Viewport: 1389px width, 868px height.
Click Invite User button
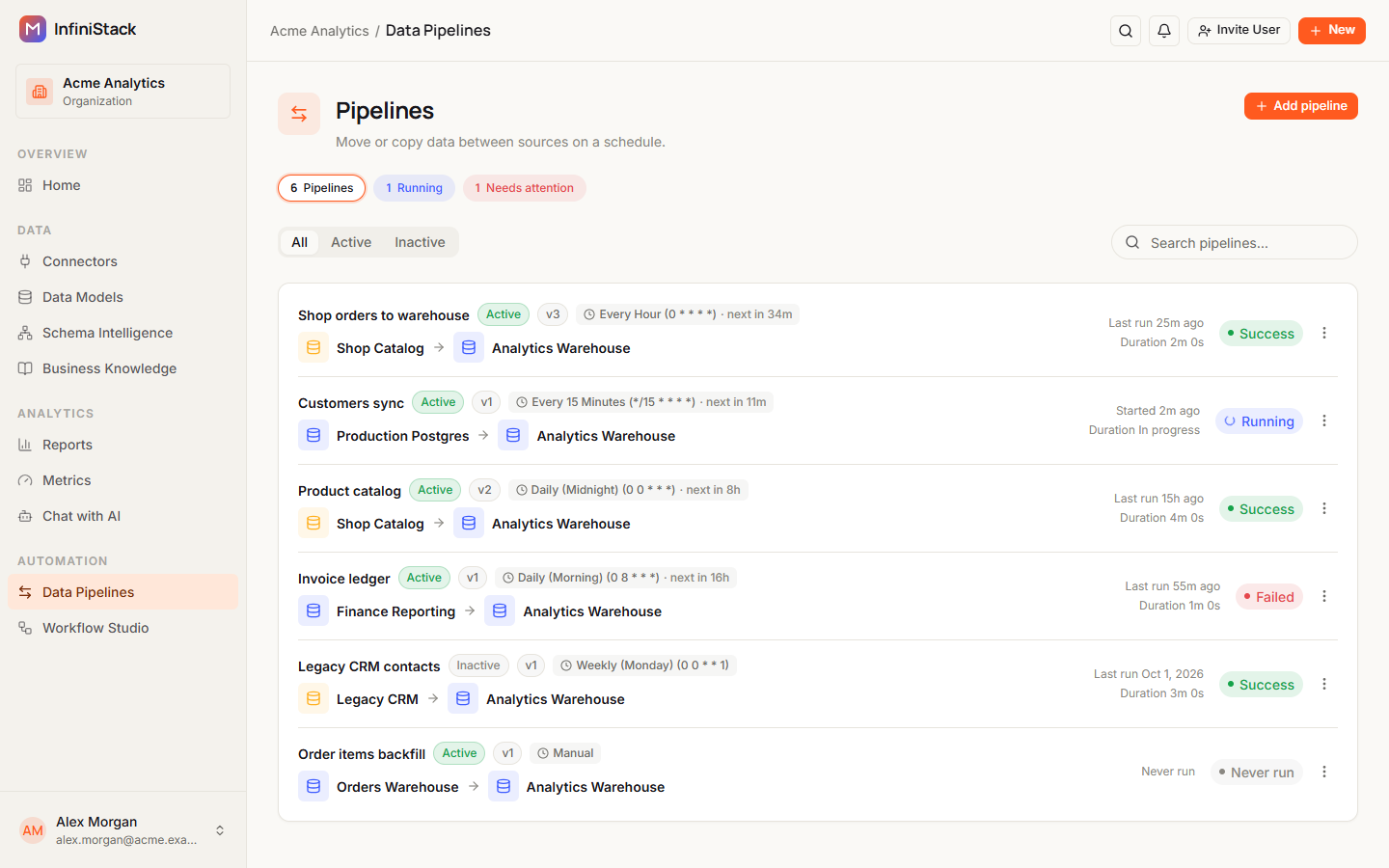(x=1239, y=31)
